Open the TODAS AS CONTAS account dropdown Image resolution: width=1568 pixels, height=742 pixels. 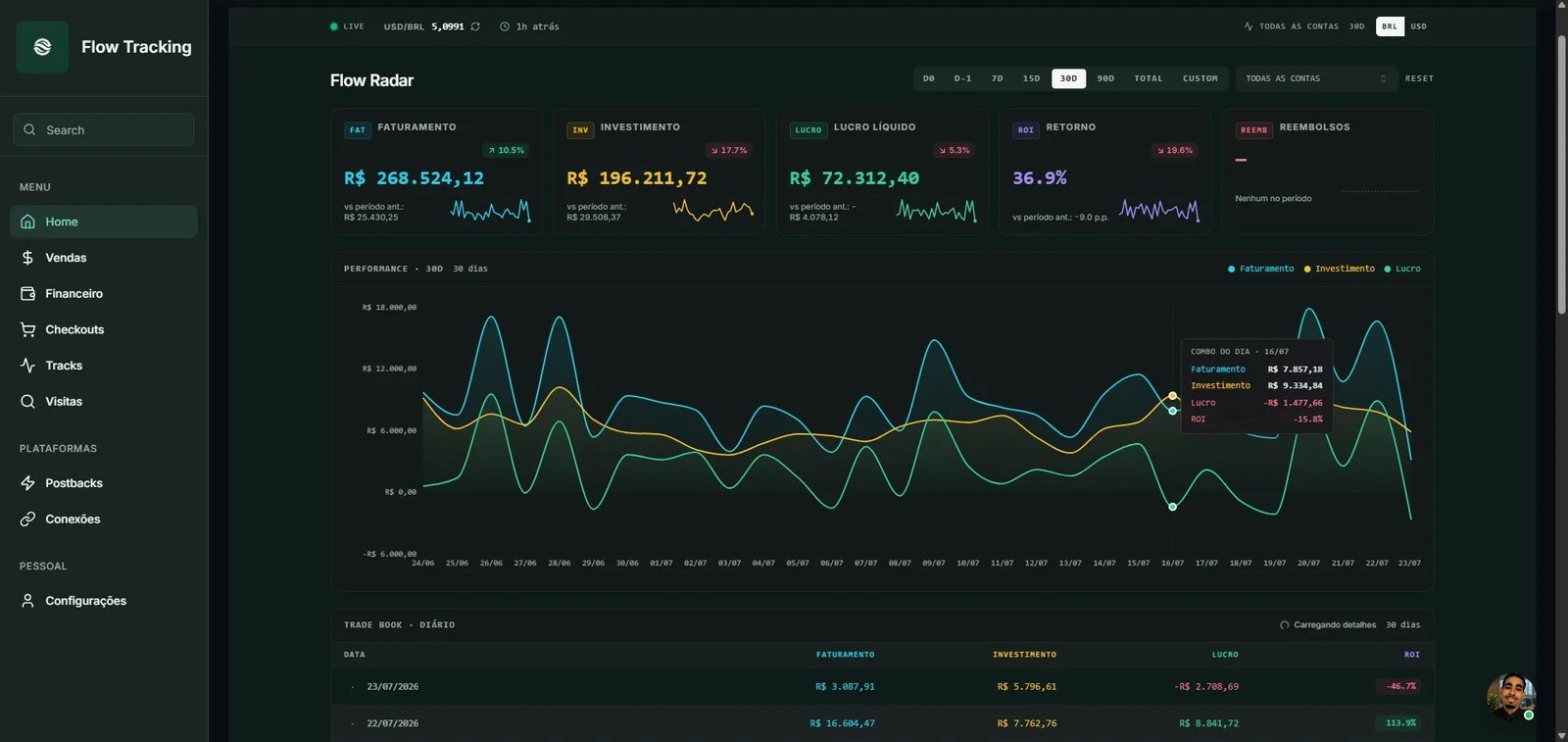(1316, 78)
